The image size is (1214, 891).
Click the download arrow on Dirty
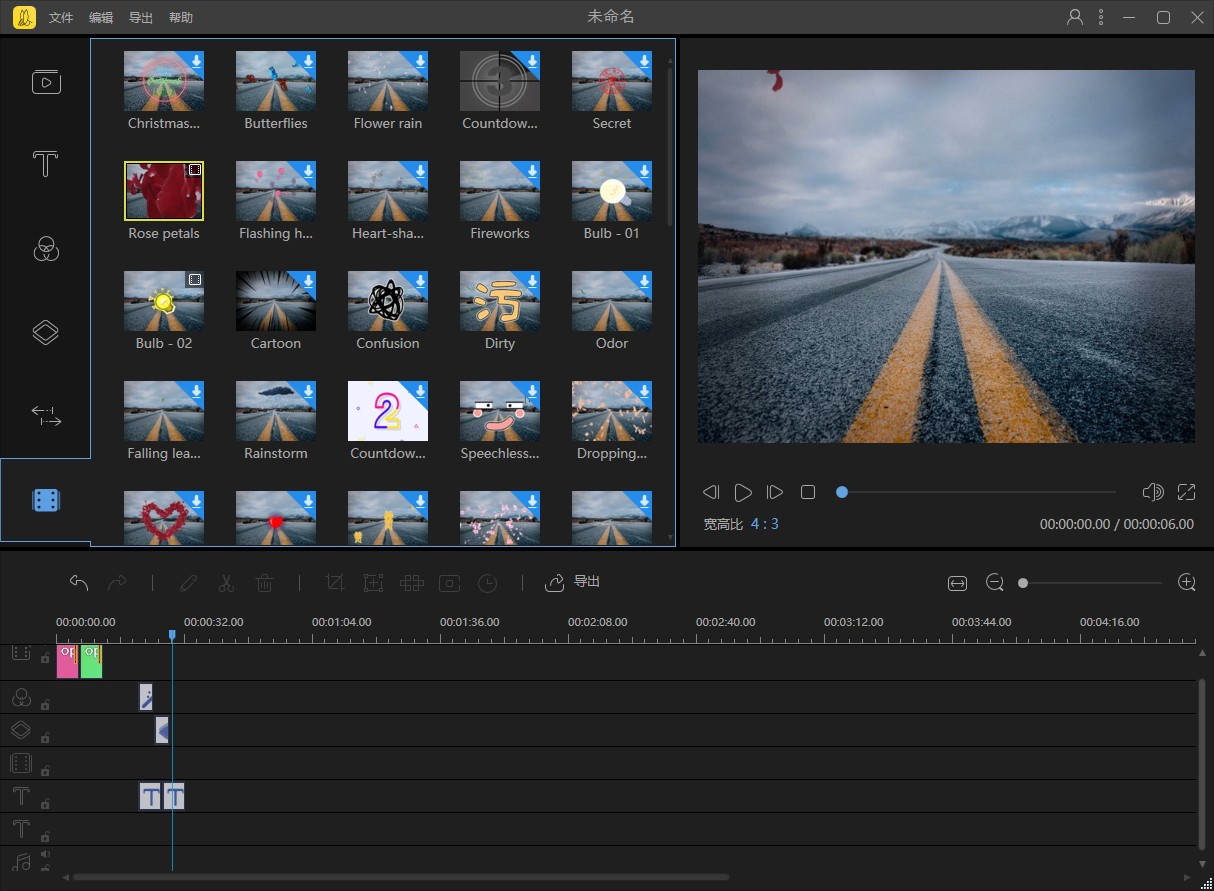532,281
